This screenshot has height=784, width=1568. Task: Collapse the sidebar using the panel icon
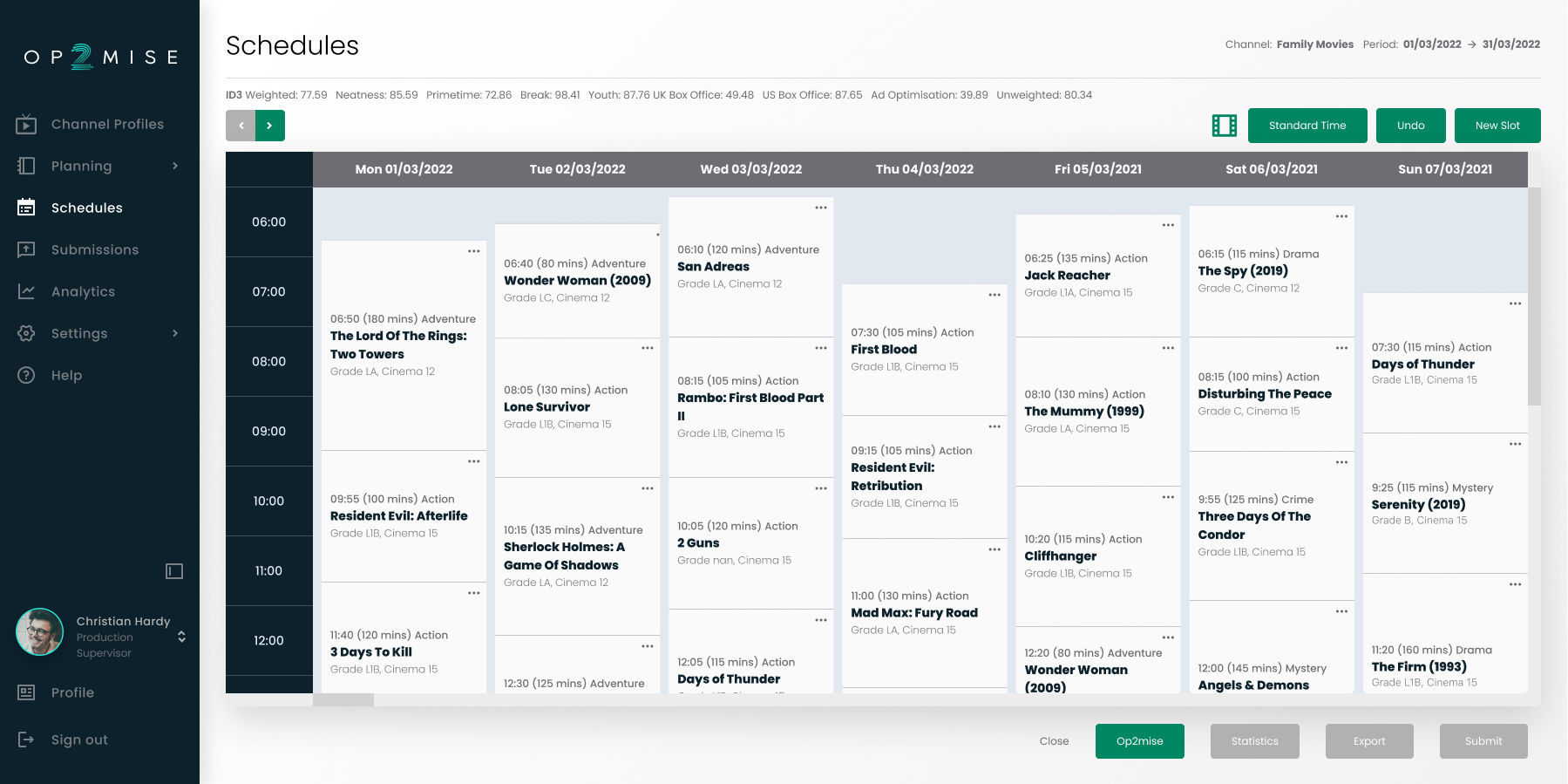(174, 571)
